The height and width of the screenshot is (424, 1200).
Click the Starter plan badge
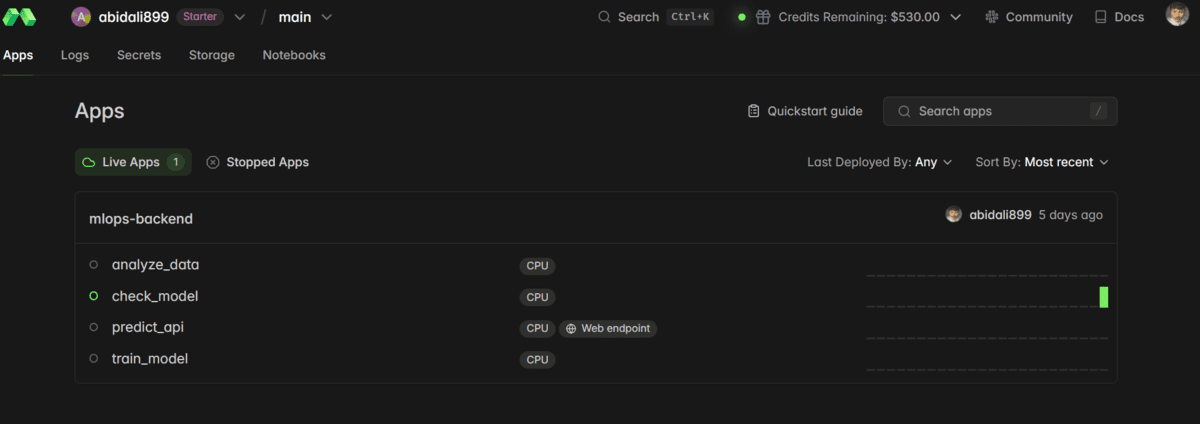coord(200,17)
